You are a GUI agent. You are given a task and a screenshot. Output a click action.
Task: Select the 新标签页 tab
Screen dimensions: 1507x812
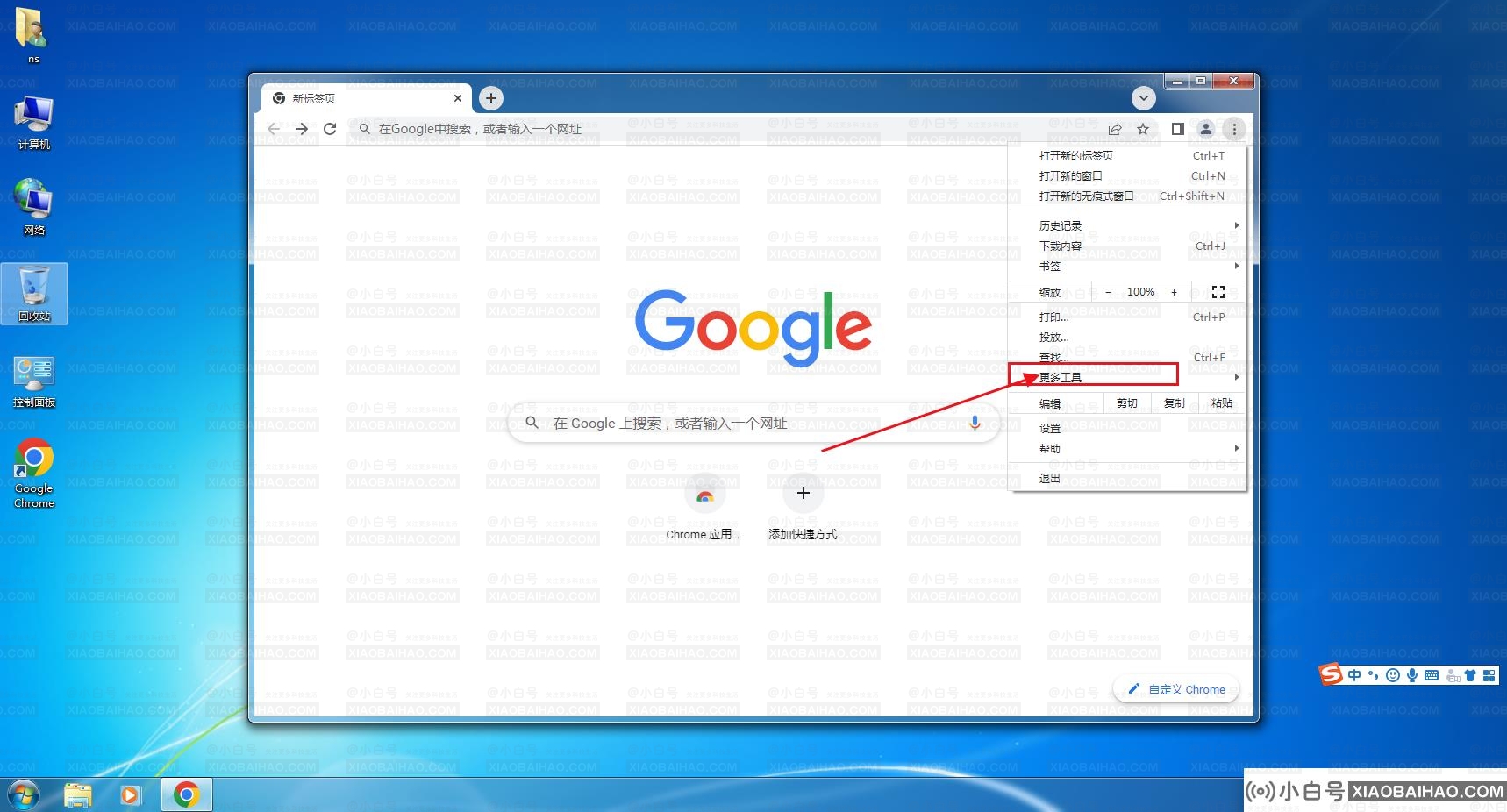coord(366,98)
